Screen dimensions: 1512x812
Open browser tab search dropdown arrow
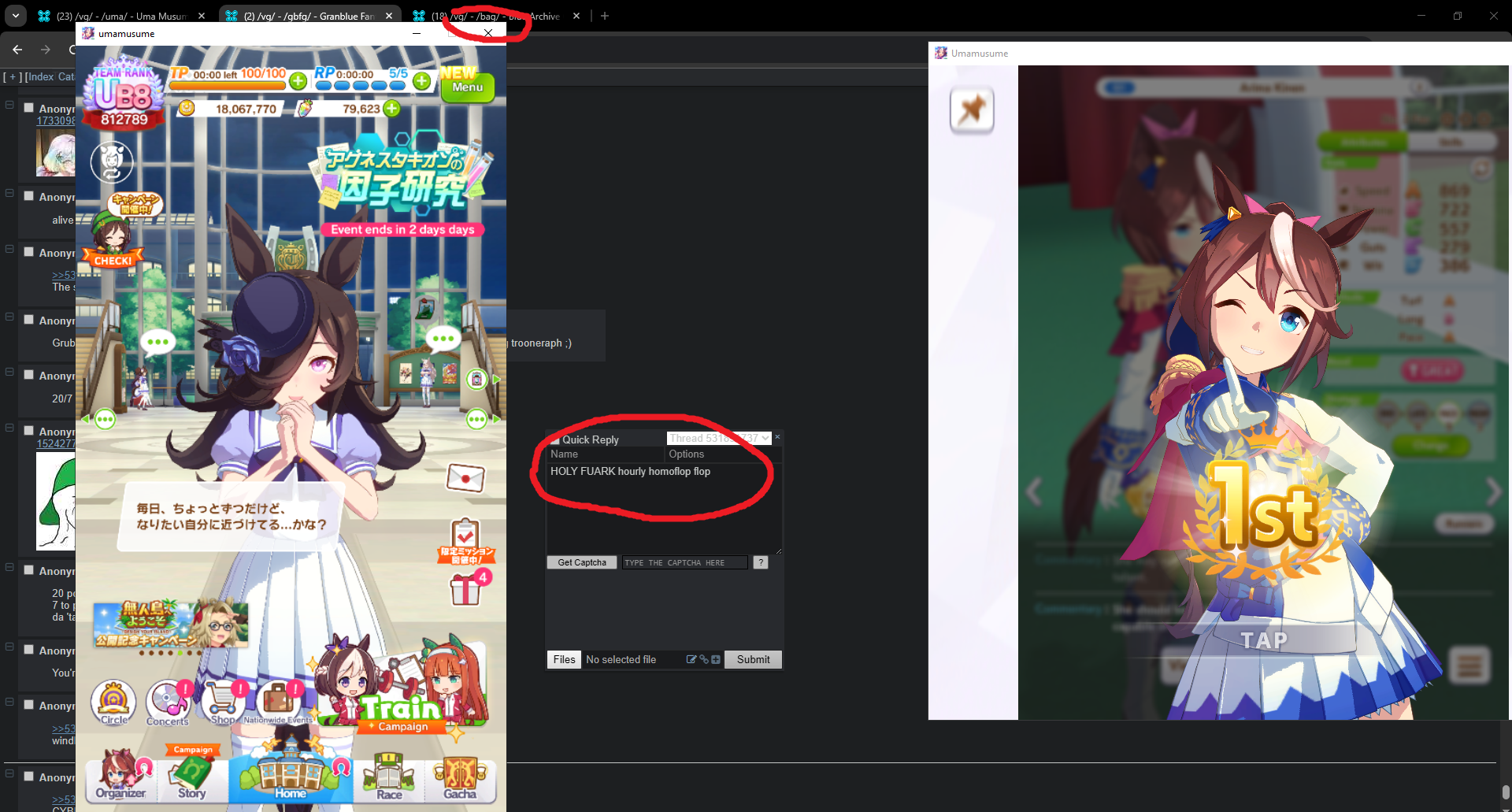pos(16,16)
